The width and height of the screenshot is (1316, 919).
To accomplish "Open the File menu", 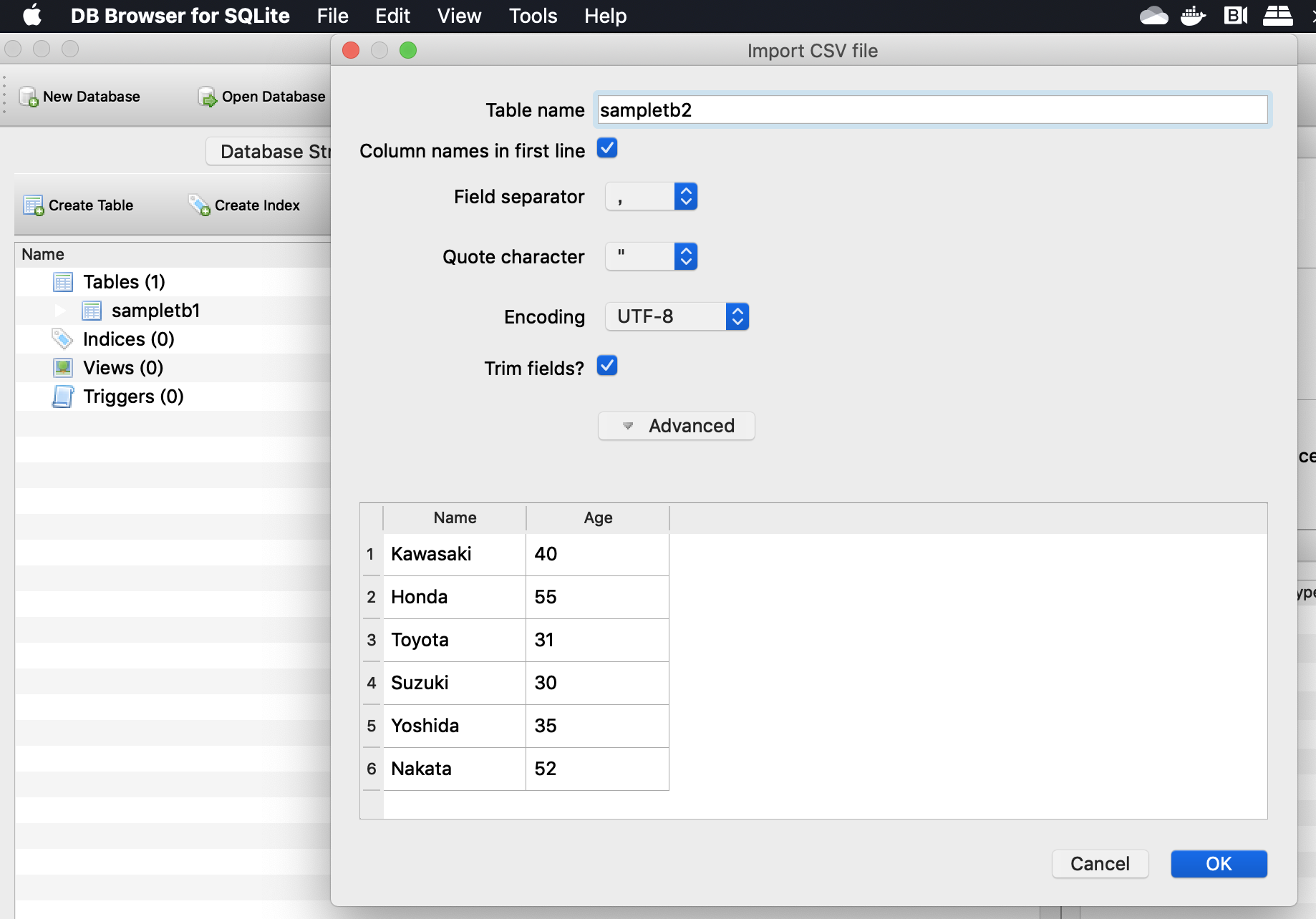I will click(x=332, y=15).
